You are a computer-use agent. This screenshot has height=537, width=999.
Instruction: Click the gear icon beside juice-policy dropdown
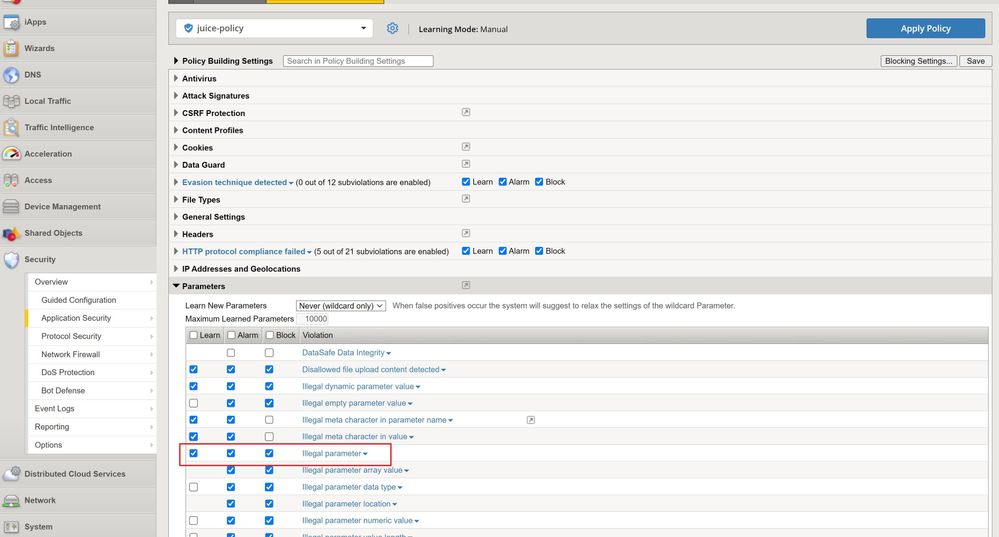point(392,29)
